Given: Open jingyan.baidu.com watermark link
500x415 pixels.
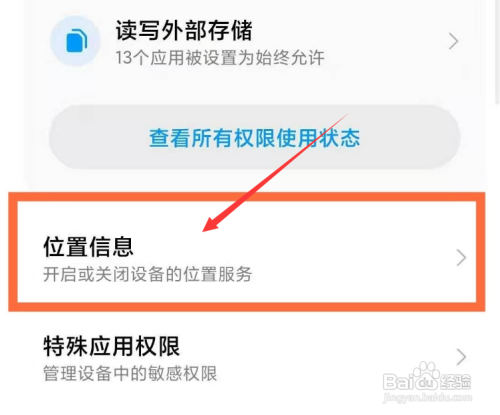Looking at the screenshot, I should (428, 397).
